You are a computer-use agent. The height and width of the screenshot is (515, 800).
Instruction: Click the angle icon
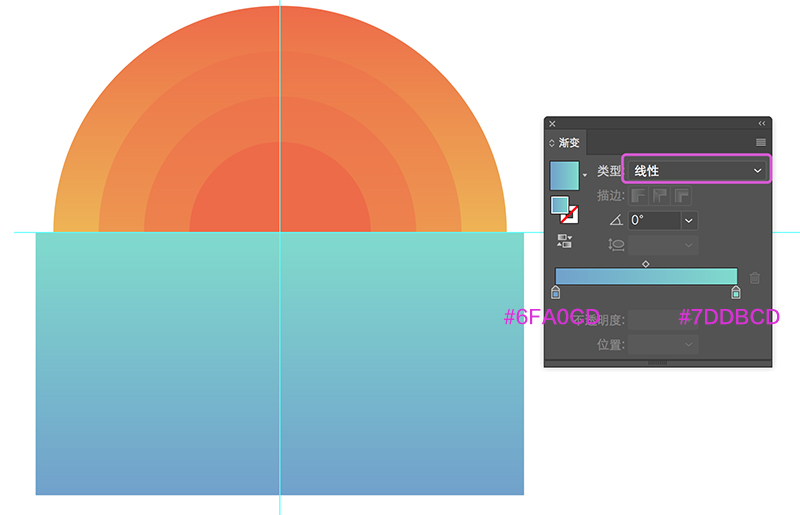pyautogui.click(x=616, y=220)
